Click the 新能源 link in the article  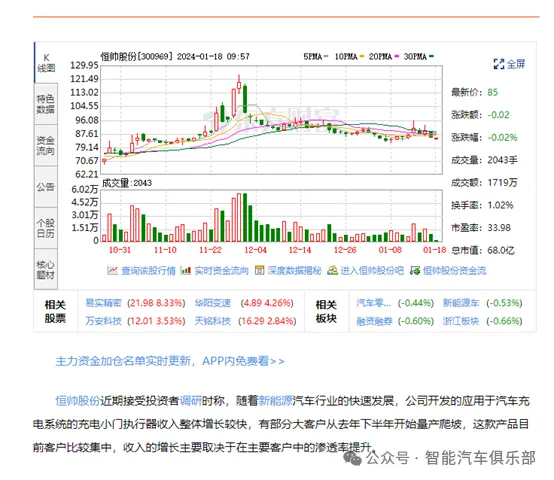point(276,401)
